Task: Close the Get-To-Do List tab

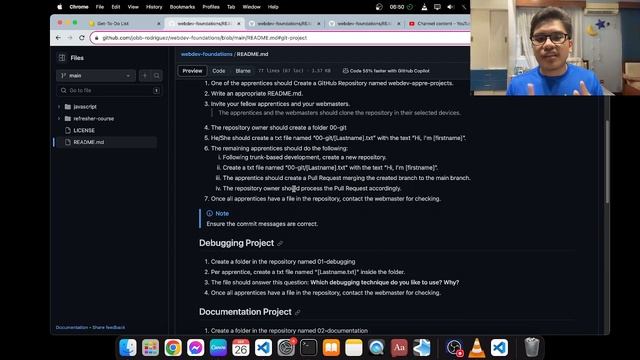Action: point(159,24)
